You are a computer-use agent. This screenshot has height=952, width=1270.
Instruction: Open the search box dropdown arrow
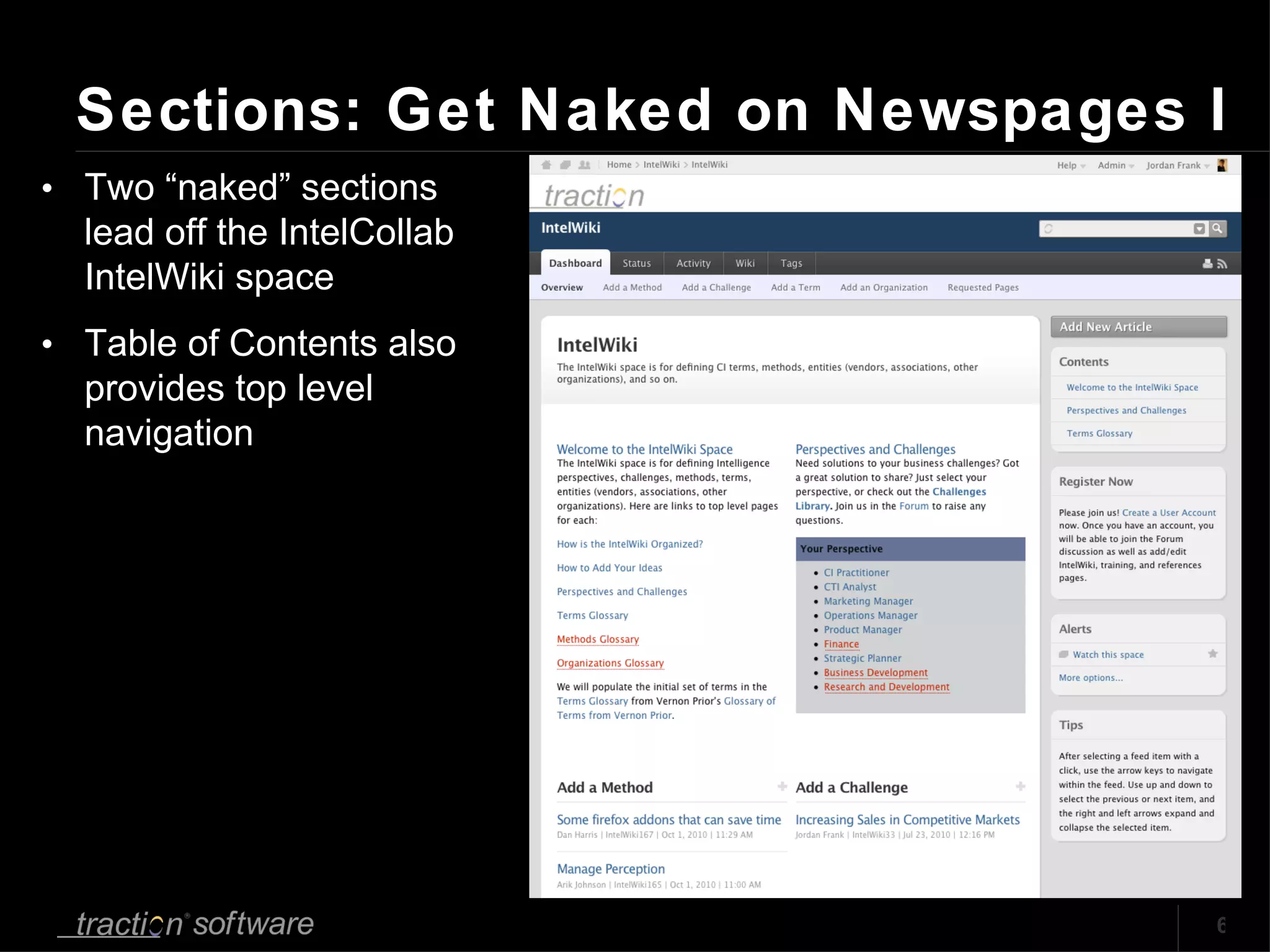(1200, 229)
